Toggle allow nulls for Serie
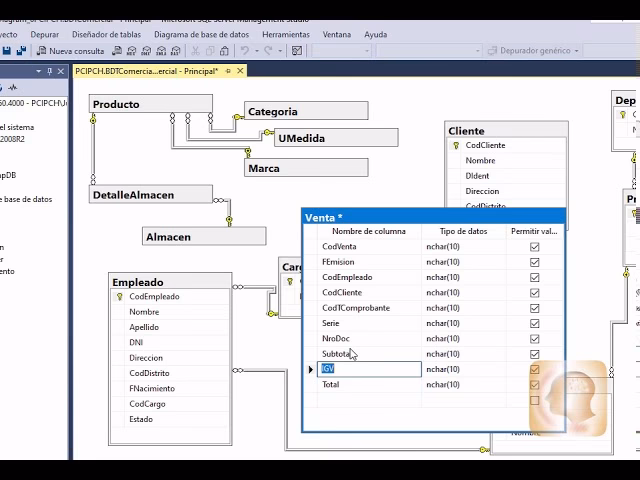 534,323
